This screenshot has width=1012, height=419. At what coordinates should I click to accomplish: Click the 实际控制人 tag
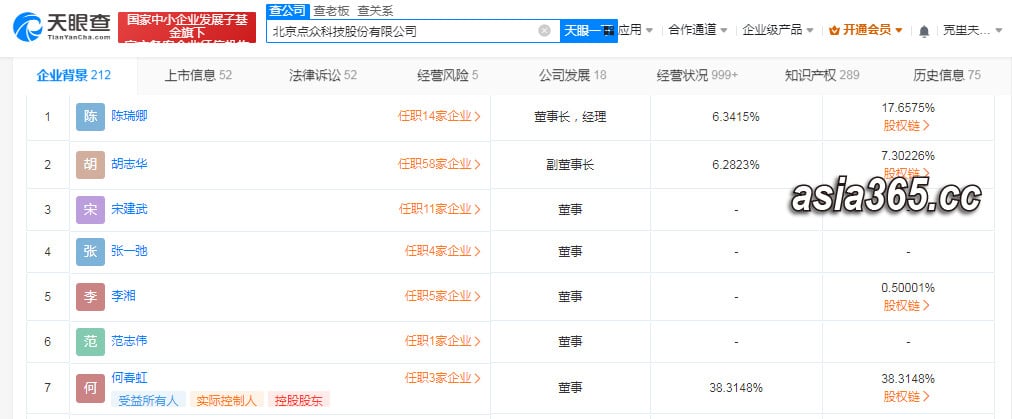227,400
